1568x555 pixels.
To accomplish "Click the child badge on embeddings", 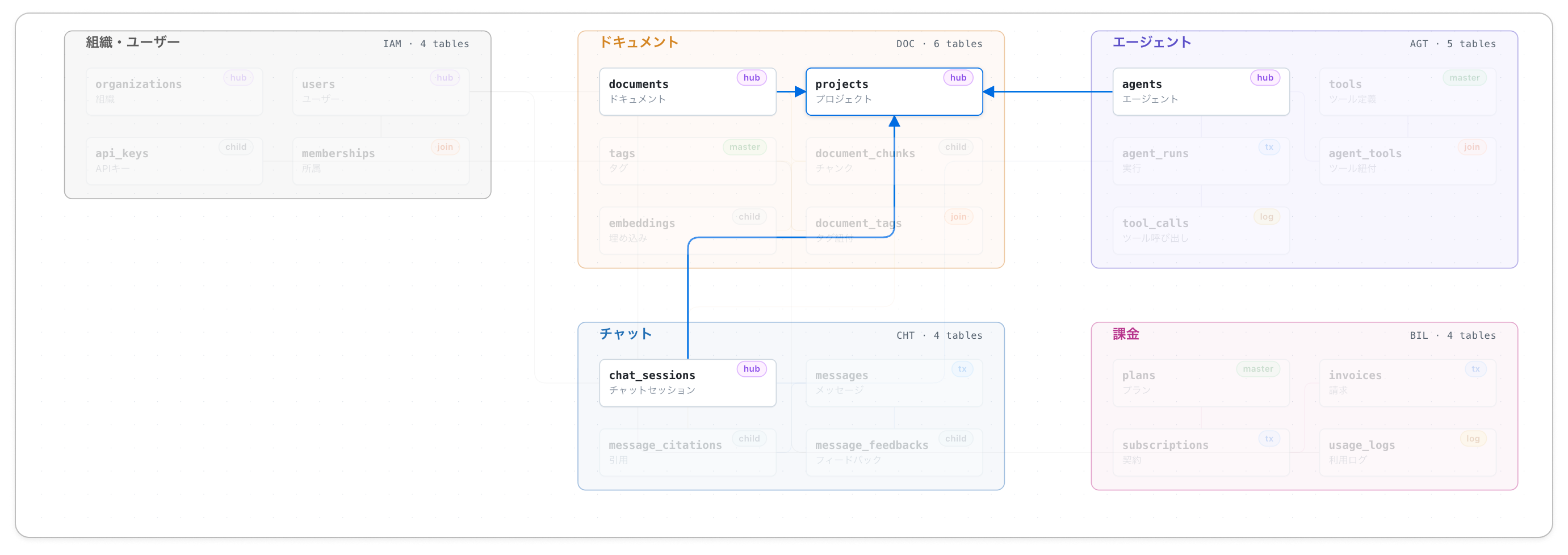I will point(749,217).
